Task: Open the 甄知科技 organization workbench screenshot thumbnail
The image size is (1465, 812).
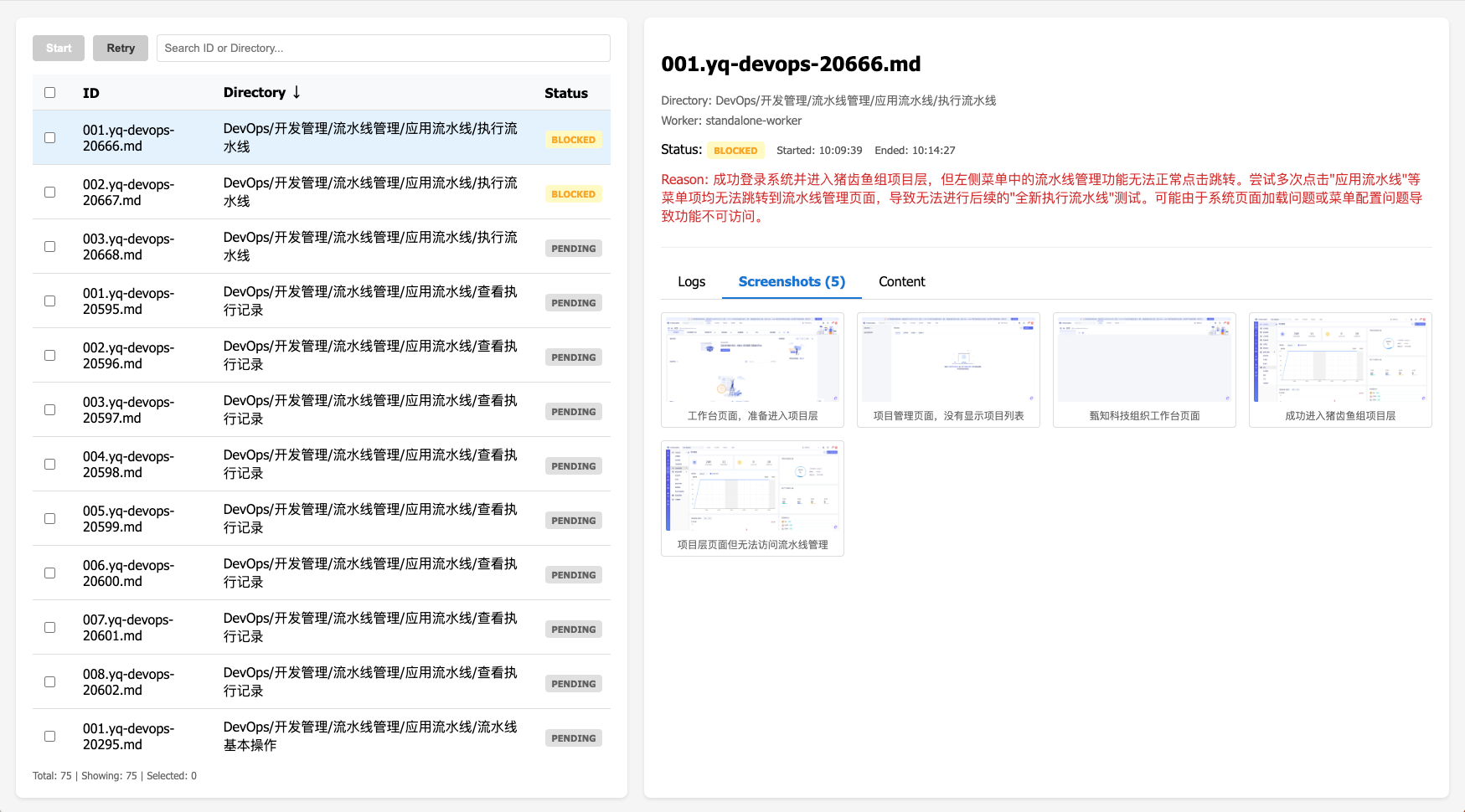Action: [1144, 360]
